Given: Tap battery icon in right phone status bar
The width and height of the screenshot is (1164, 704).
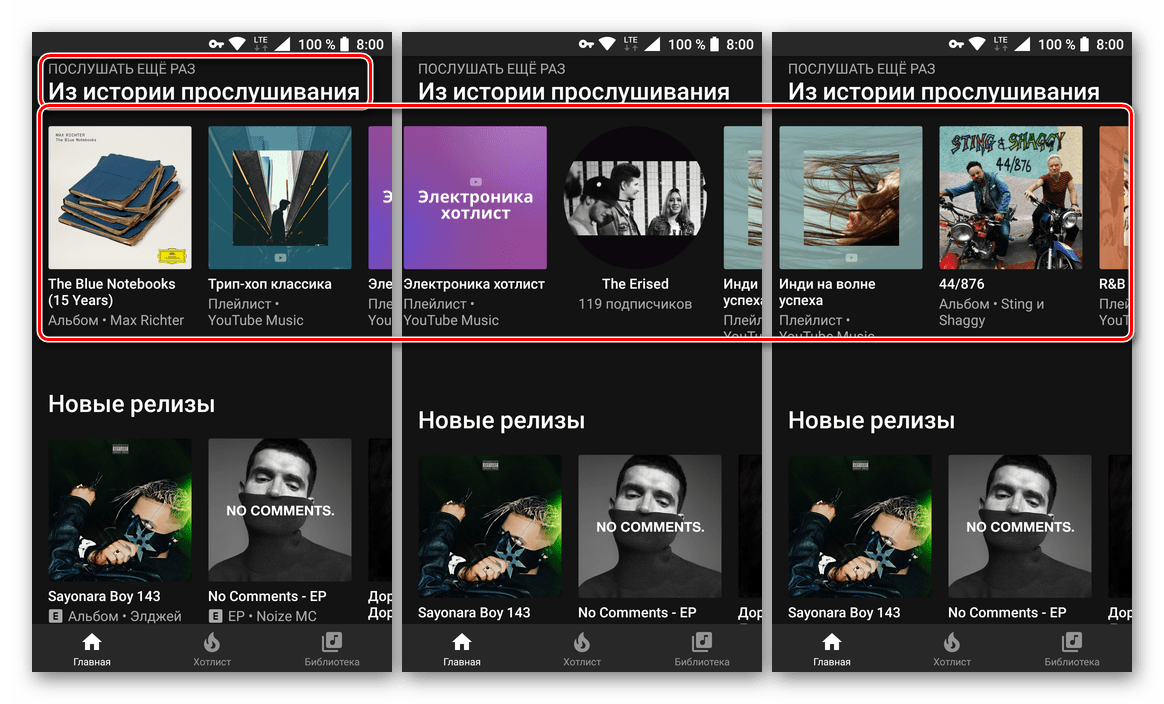Looking at the screenshot, I should pos(1085,44).
